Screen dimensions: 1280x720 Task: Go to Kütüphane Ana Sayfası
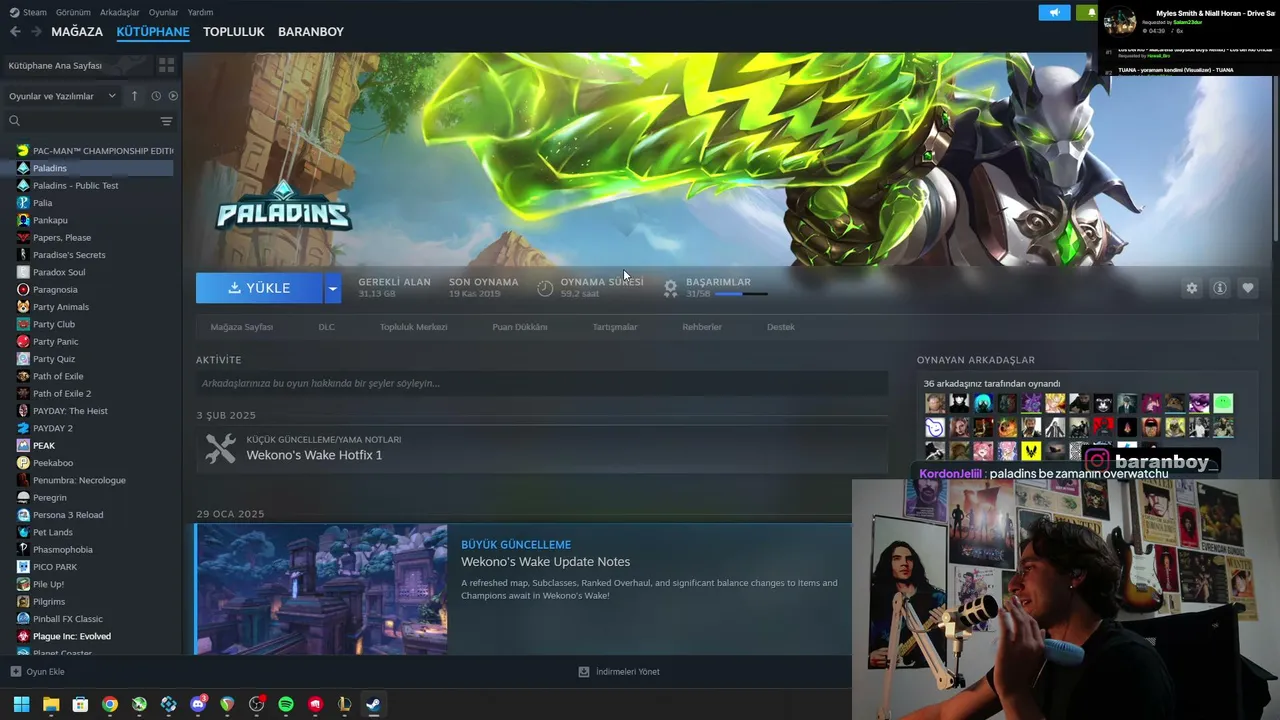pyautogui.click(x=55, y=66)
